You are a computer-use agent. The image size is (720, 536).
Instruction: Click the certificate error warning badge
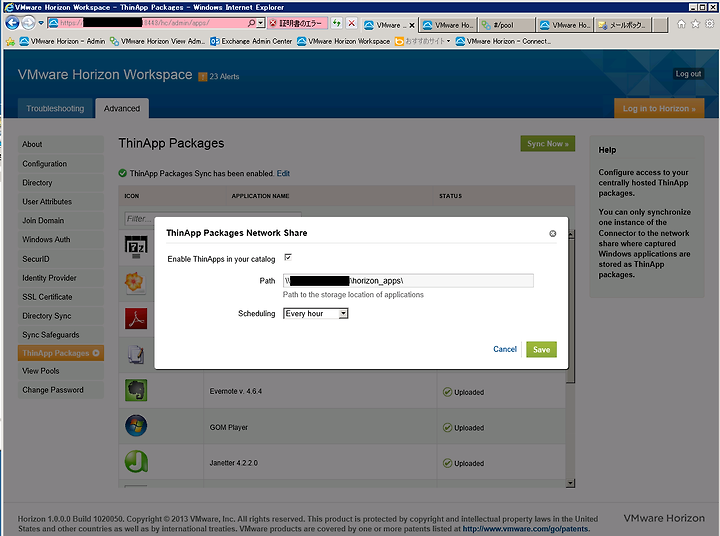tap(298, 23)
